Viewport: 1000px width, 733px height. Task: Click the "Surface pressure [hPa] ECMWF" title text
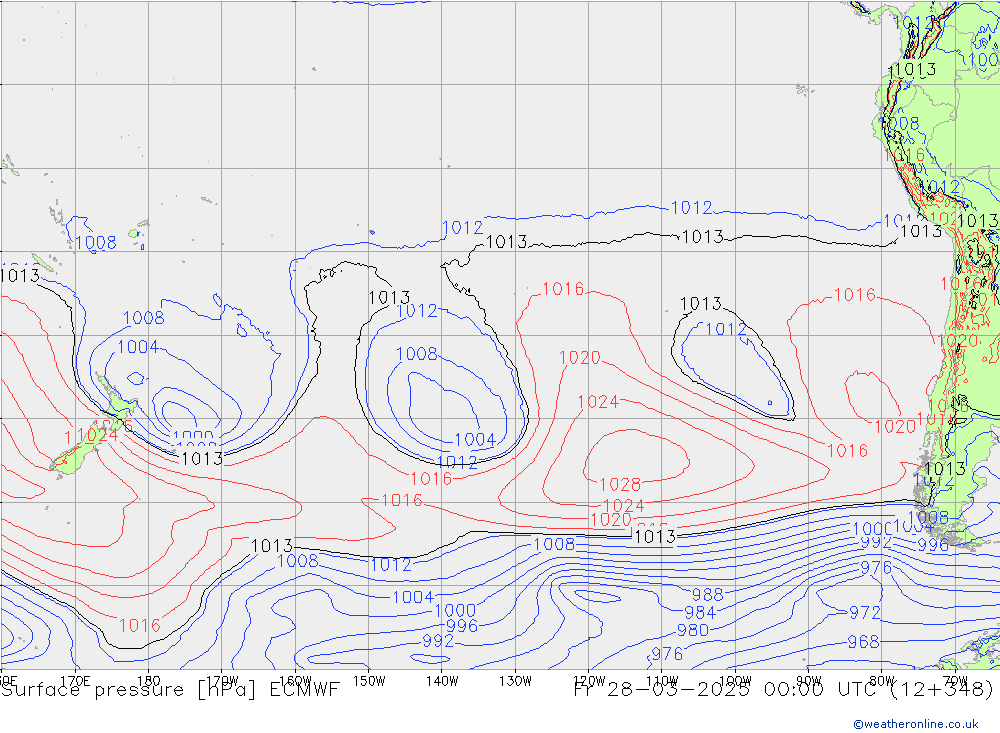pyautogui.click(x=170, y=690)
